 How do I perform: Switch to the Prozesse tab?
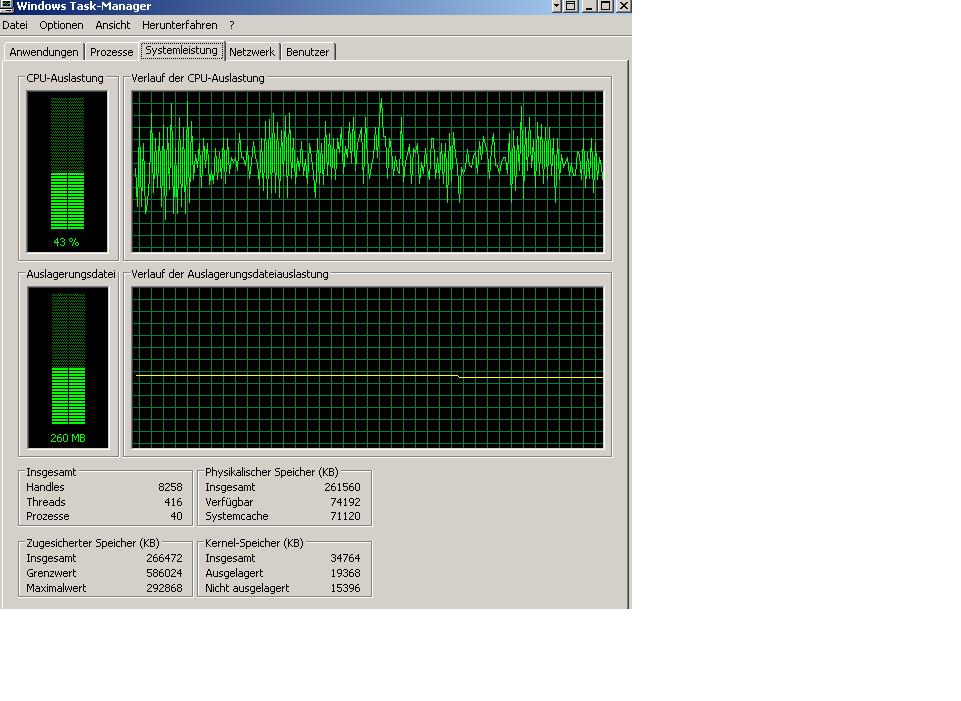112,52
